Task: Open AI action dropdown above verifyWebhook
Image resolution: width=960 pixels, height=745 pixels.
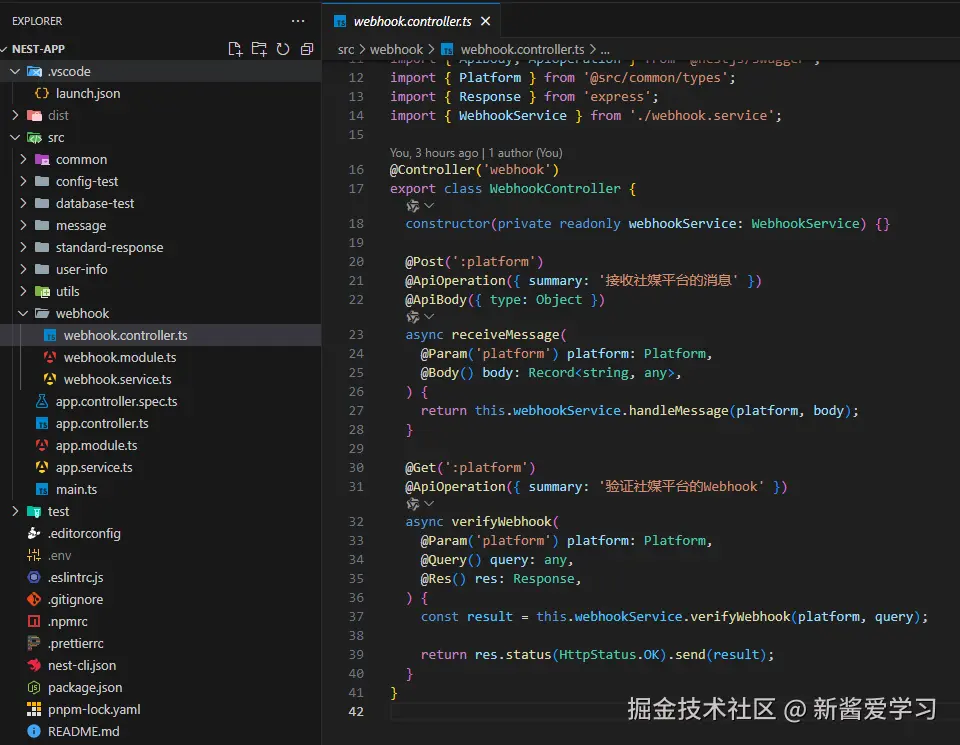Action: [x=429, y=504]
